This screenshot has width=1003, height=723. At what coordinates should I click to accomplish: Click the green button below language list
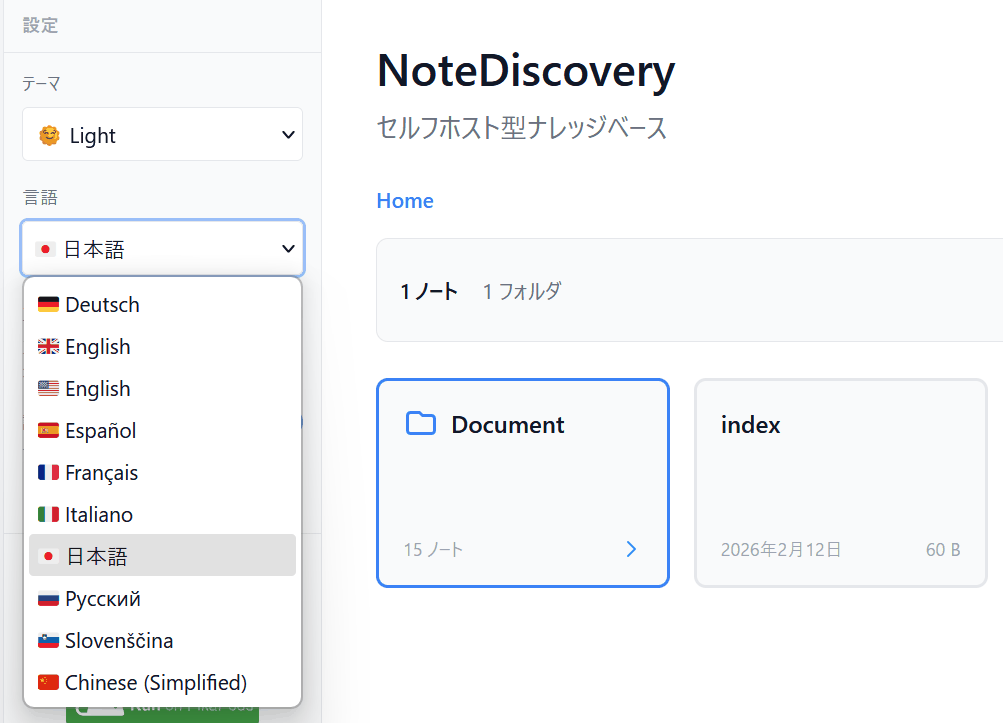click(162, 713)
